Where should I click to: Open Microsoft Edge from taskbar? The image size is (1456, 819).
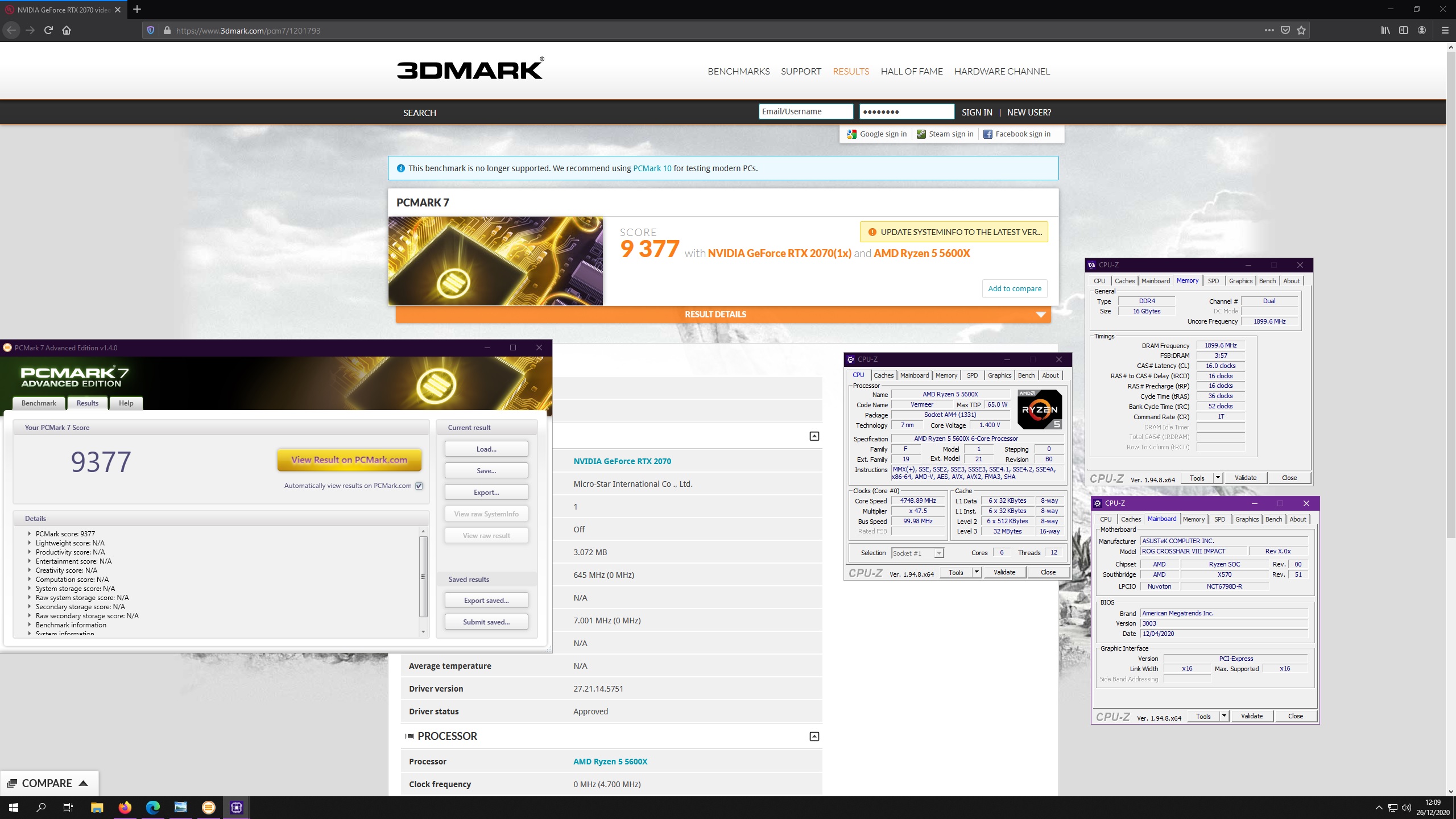click(152, 807)
